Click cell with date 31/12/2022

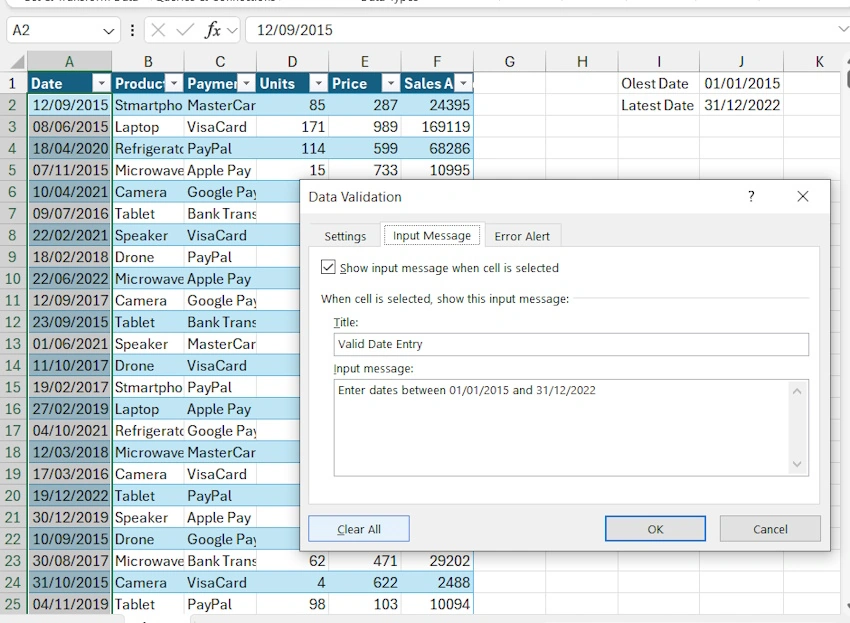tap(741, 105)
